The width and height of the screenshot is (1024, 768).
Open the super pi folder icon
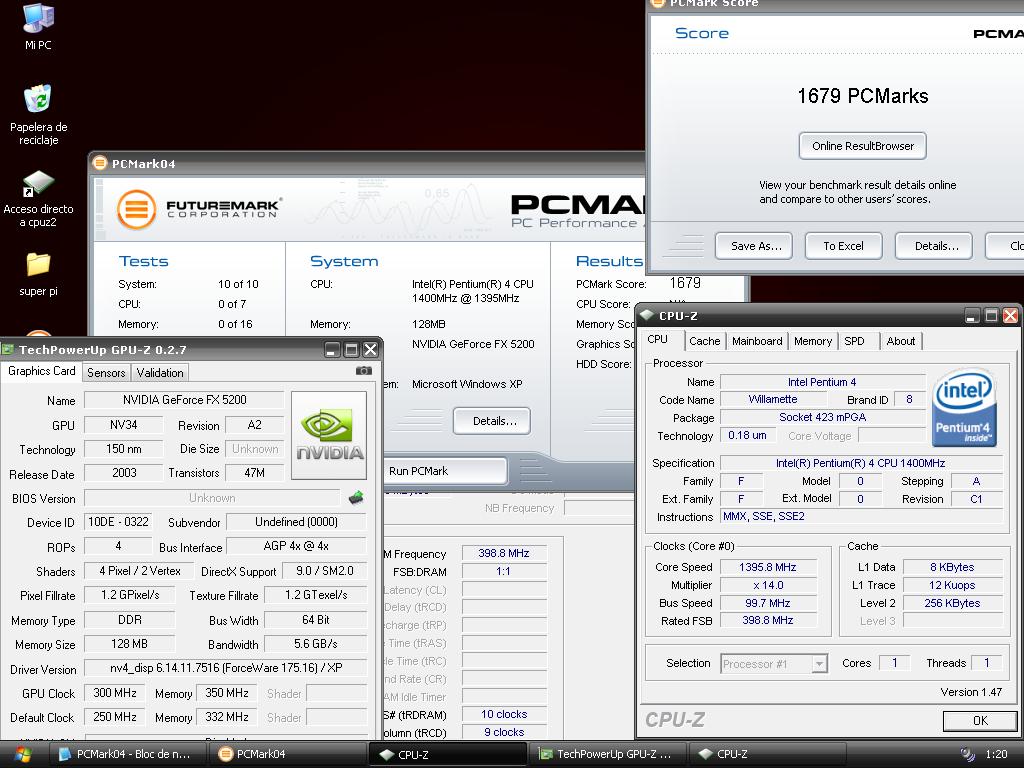pyautogui.click(x=38, y=264)
